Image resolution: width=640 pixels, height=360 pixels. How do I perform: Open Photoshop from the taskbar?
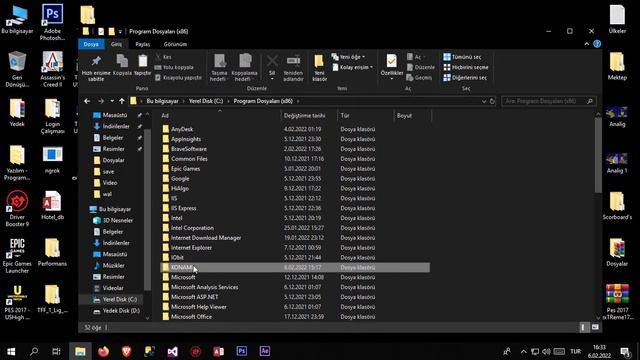(x=242, y=351)
